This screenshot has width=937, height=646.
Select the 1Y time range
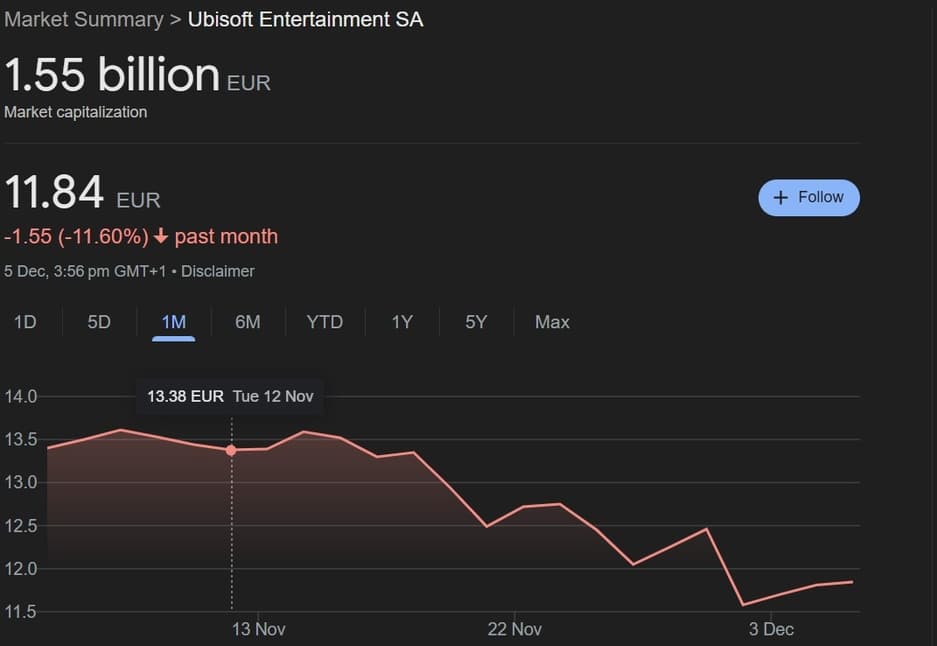click(402, 322)
